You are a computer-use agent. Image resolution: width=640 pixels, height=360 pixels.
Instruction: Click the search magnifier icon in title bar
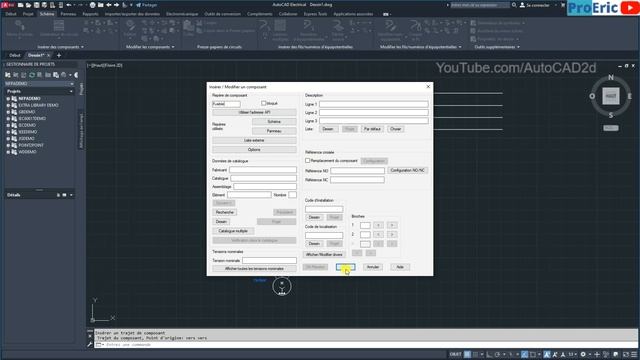coord(514,5)
